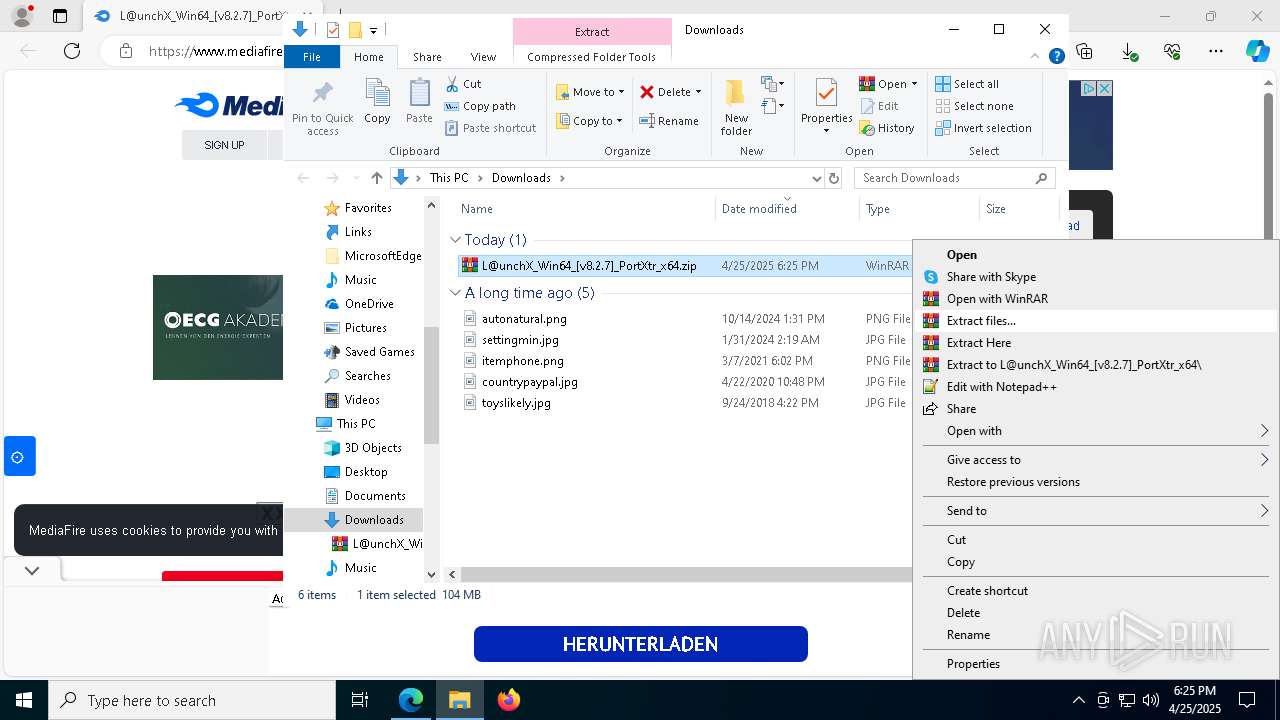This screenshot has width=1280, height=720.
Task: Select countrypaypal.jpg file
Action: [x=529, y=382]
